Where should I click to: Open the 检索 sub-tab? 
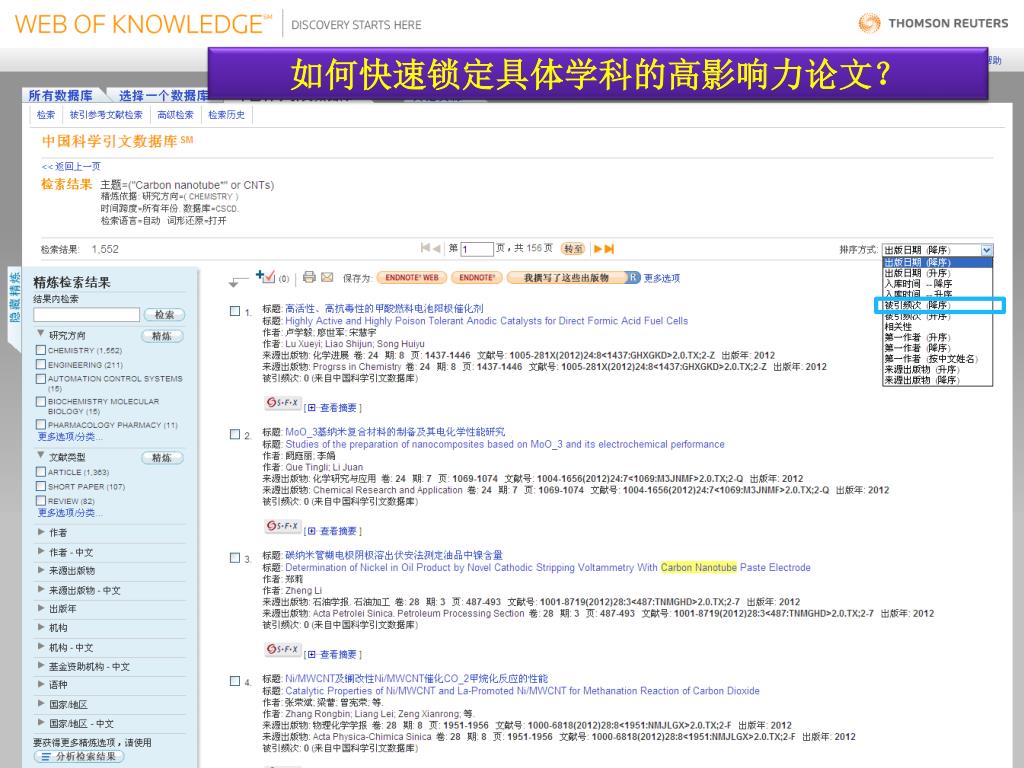coord(46,115)
